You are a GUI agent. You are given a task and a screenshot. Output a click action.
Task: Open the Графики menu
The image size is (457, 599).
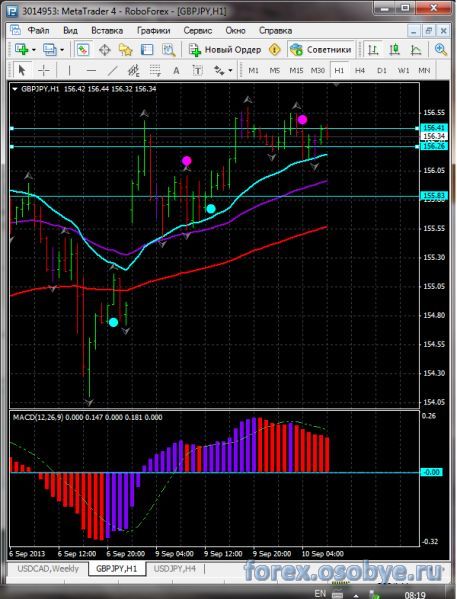coord(153,31)
